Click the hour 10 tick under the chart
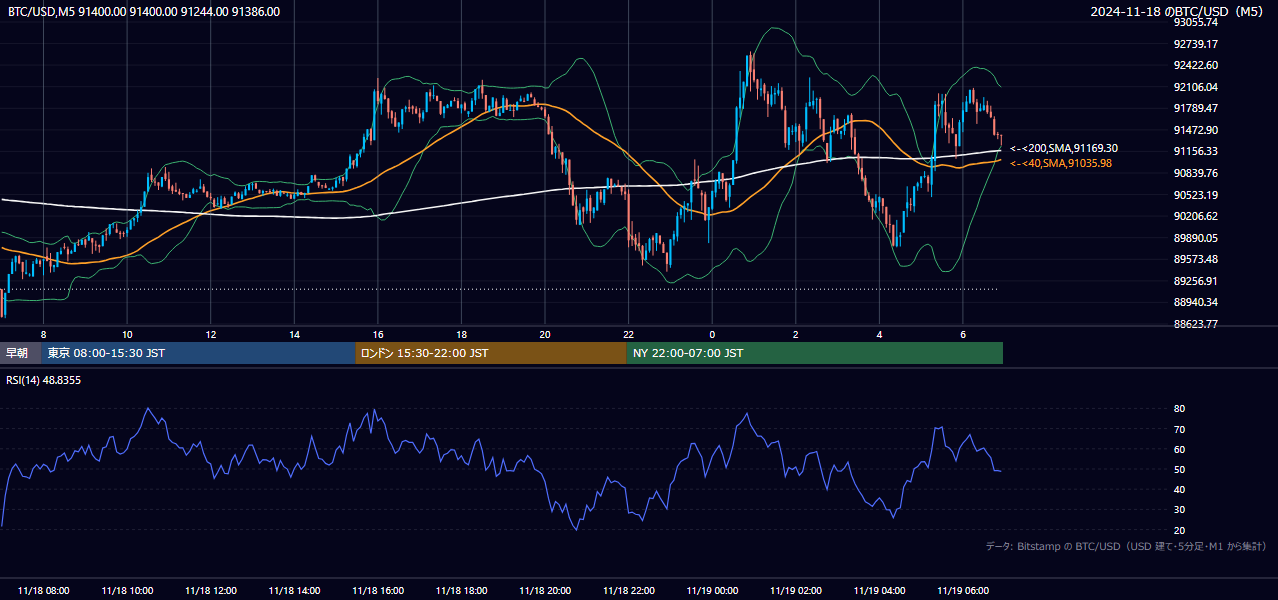 (127, 334)
